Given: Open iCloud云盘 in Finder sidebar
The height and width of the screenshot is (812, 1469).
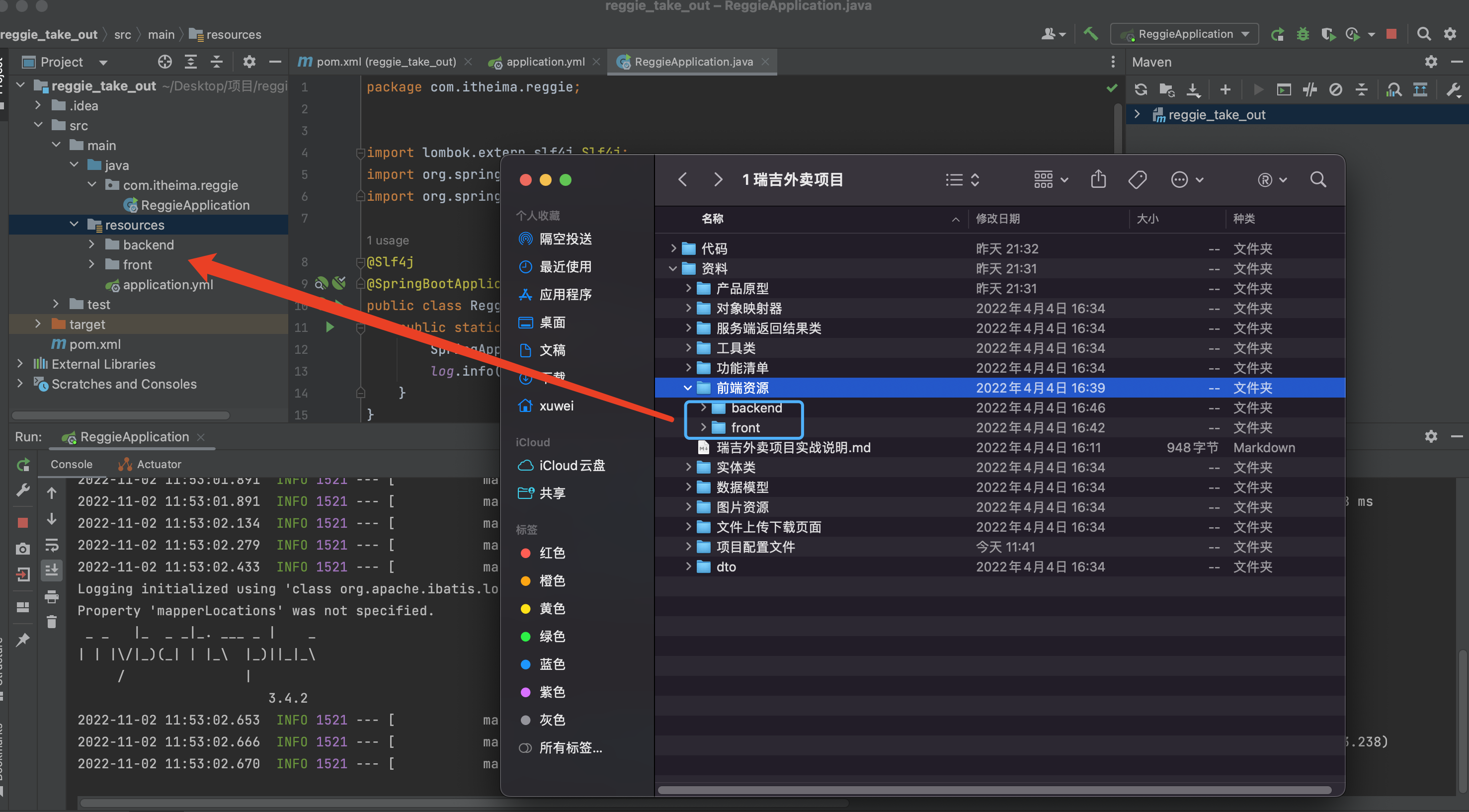Looking at the screenshot, I should (571, 465).
